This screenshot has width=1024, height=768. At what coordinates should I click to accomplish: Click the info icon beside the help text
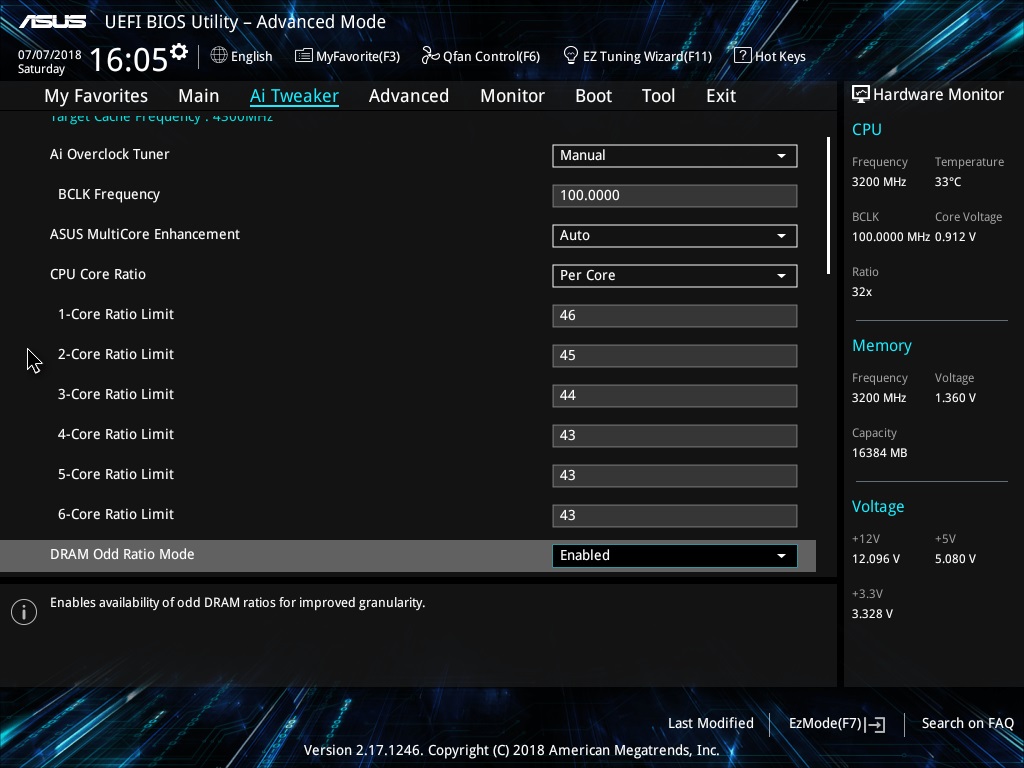[24, 612]
